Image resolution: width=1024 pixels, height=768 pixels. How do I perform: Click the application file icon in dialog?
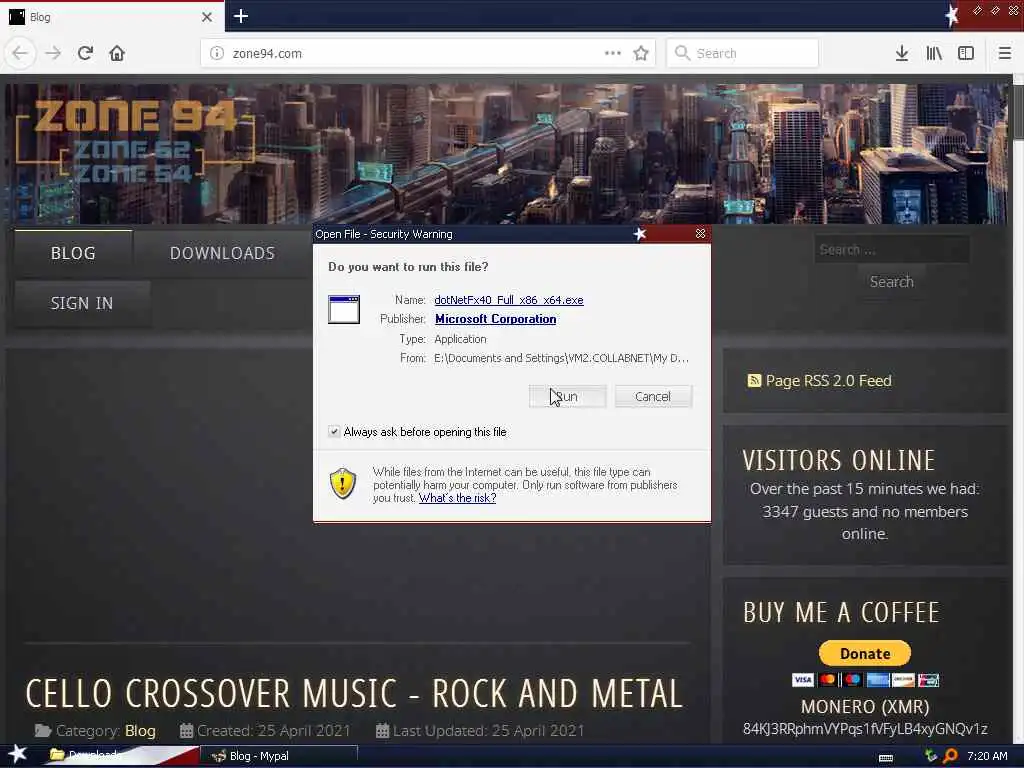[x=344, y=310]
